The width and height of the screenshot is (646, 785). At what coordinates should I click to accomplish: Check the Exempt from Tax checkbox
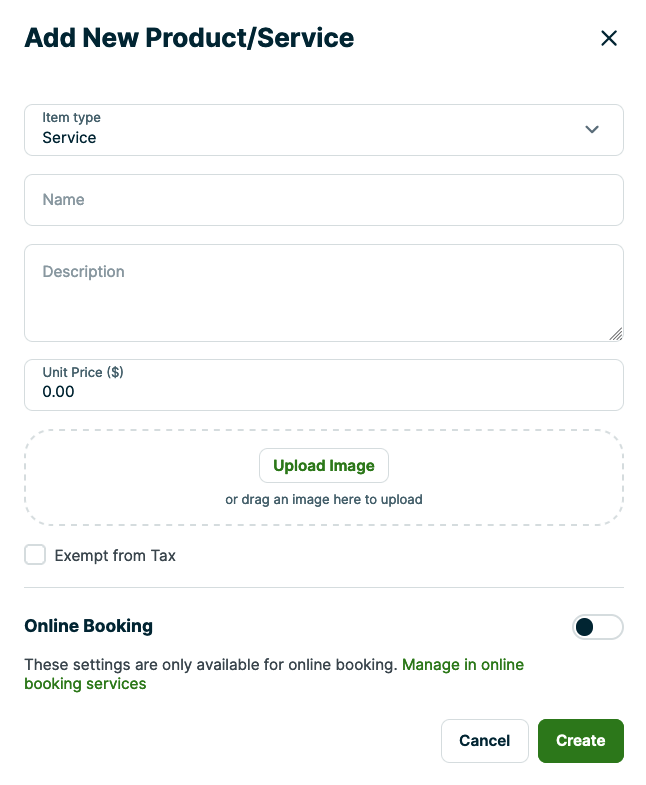pyautogui.click(x=36, y=555)
